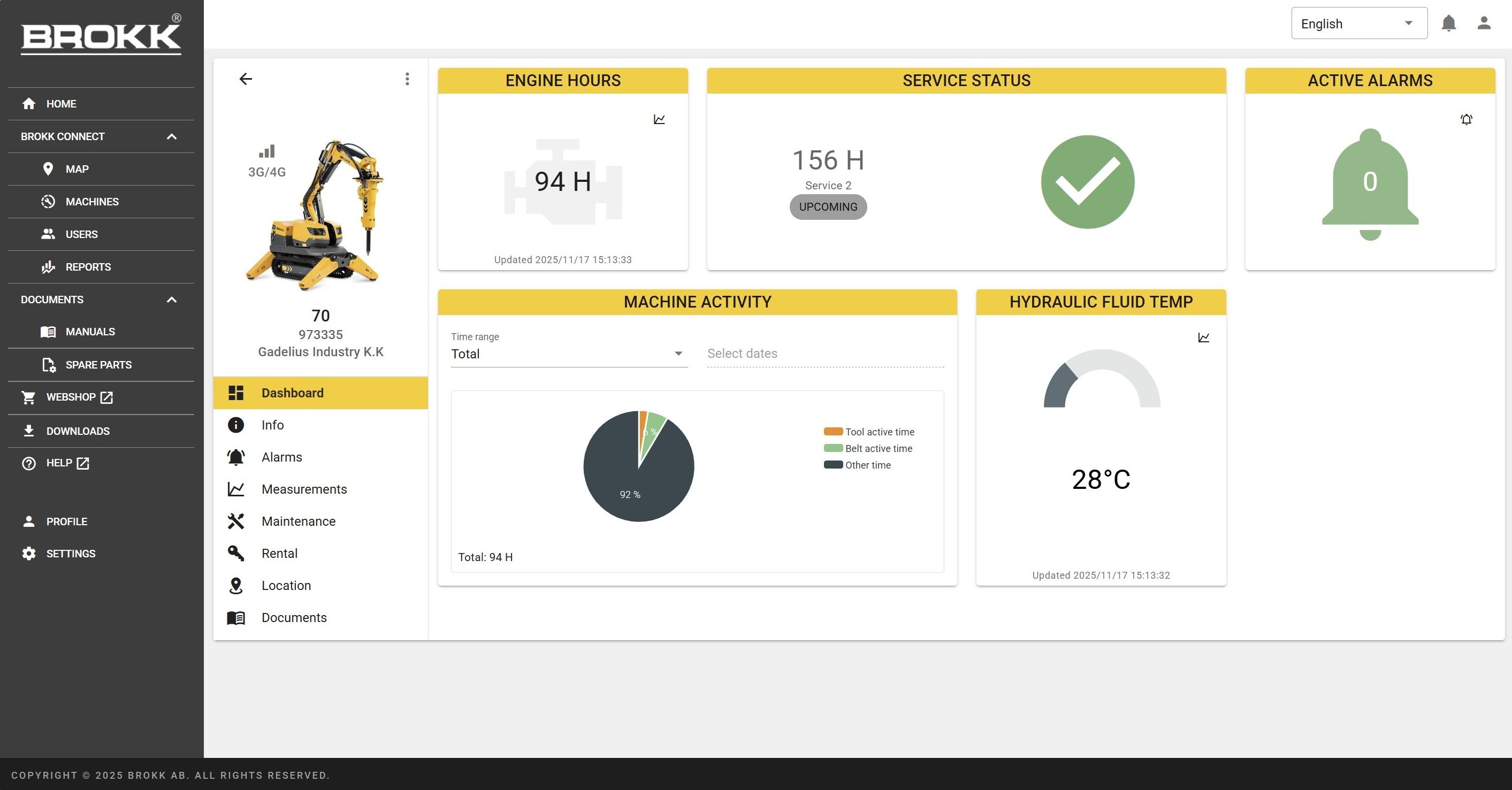The image size is (1512, 790).
Task: Open the Time range Total dropdown
Action: [x=568, y=354]
